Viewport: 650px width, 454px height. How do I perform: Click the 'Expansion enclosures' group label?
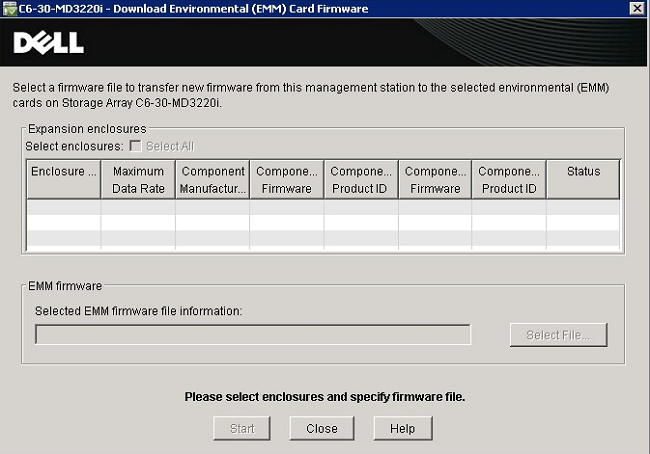tap(87, 129)
